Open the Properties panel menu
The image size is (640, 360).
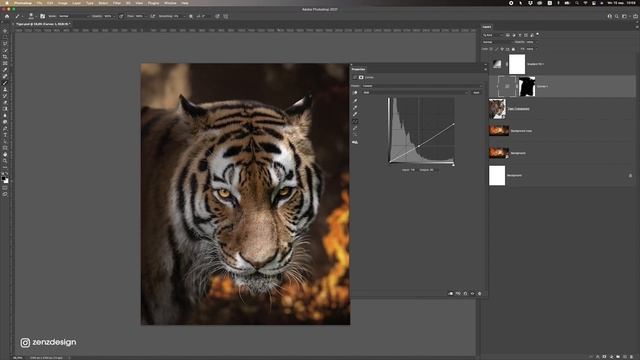[485, 69]
